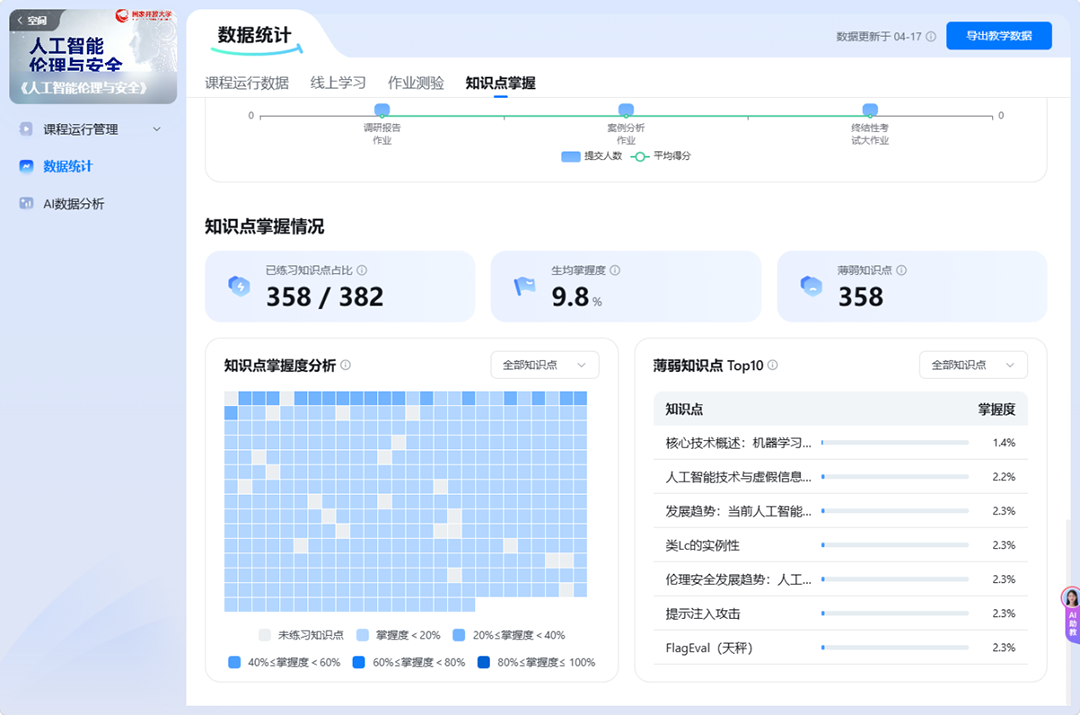The height and width of the screenshot is (715, 1080).
Task: Switch to 线上学习 tab
Action: point(338,83)
